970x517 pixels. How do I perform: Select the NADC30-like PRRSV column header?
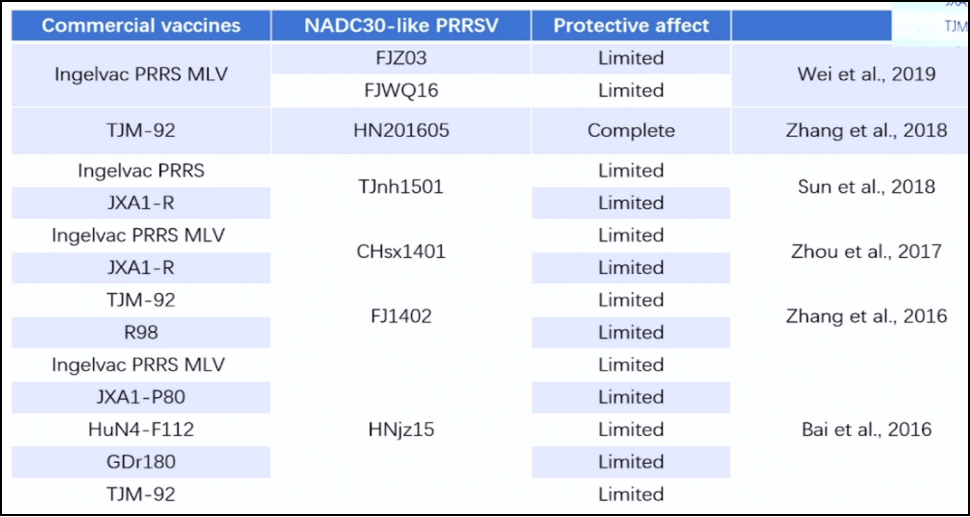401,26
